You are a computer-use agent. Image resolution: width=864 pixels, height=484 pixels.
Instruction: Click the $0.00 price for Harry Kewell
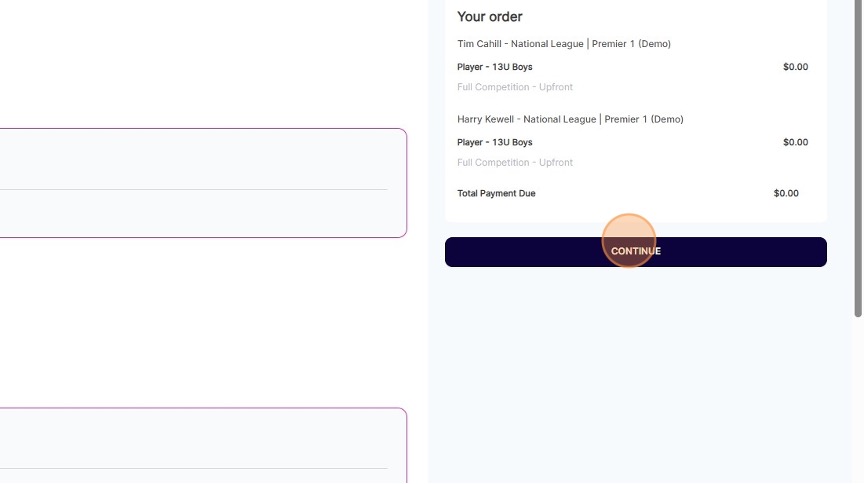795,142
